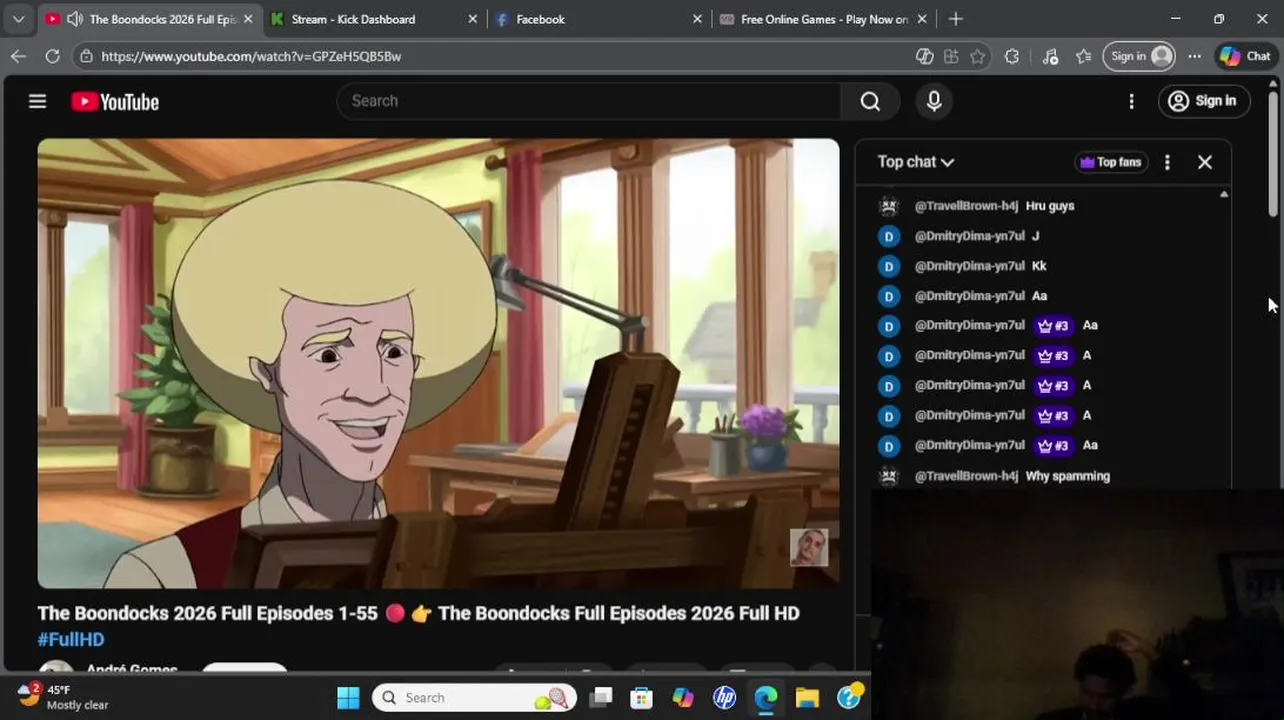
Task: Open the YouTube hamburger guide menu
Action: pyautogui.click(x=37, y=101)
